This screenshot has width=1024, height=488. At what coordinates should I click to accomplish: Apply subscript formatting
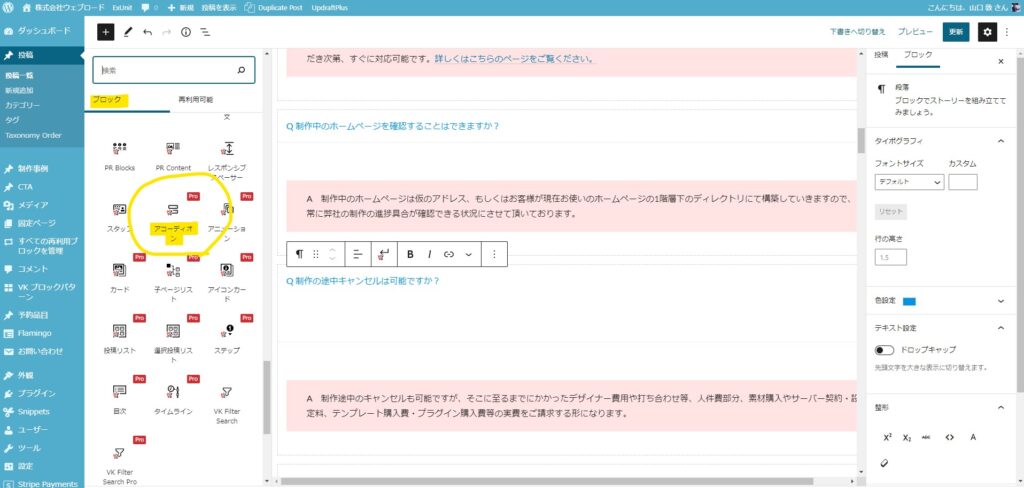(x=906, y=437)
